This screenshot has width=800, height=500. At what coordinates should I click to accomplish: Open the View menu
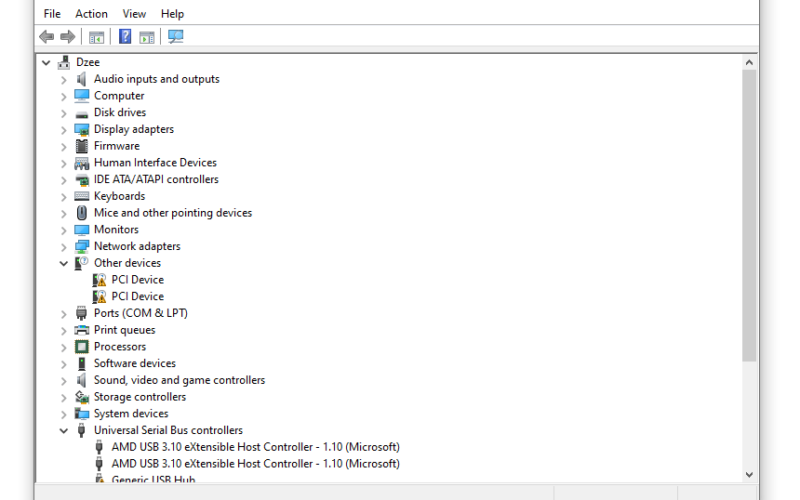pos(134,14)
